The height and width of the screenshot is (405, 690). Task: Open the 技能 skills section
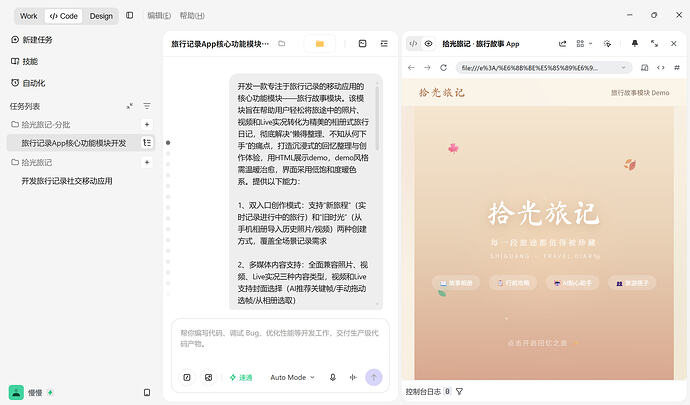click(x=25, y=61)
